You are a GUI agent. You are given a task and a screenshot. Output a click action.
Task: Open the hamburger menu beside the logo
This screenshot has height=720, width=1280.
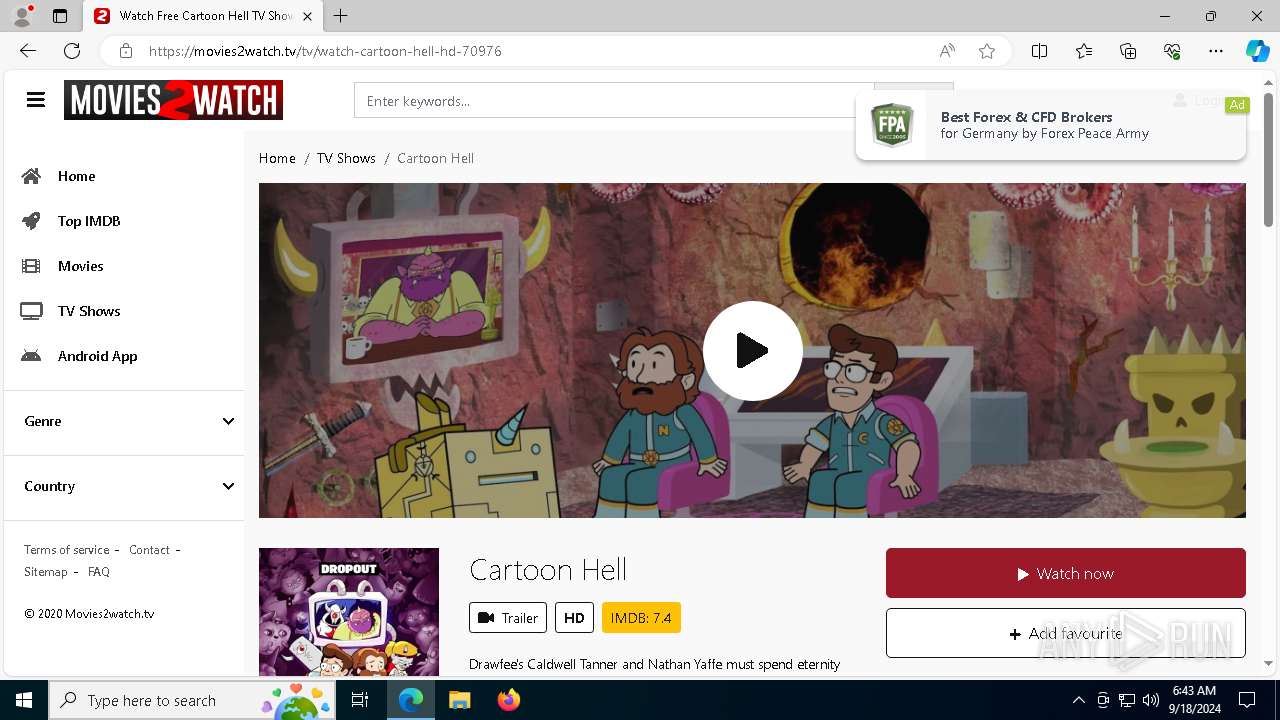(36, 100)
